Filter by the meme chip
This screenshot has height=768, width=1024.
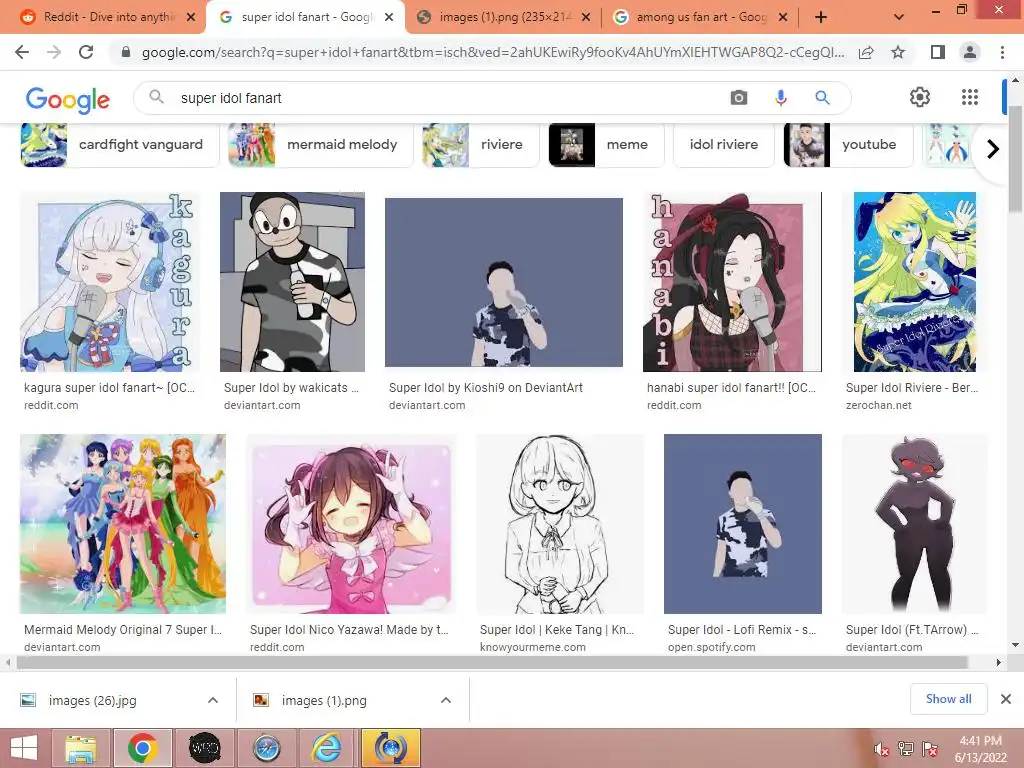click(607, 145)
